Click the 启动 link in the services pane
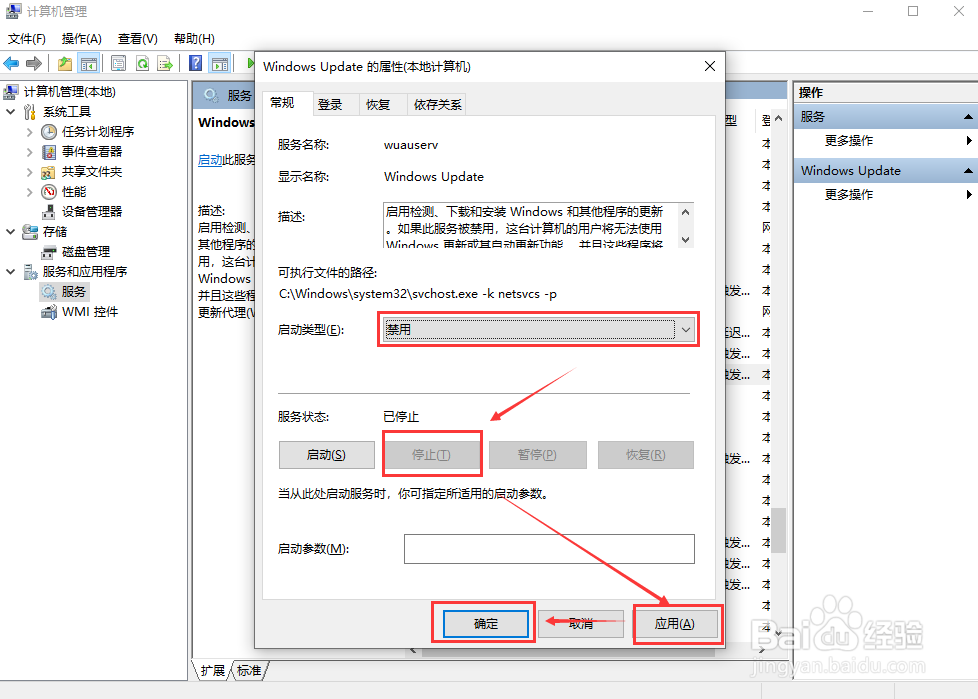The image size is (978, 699). (210, 160)
